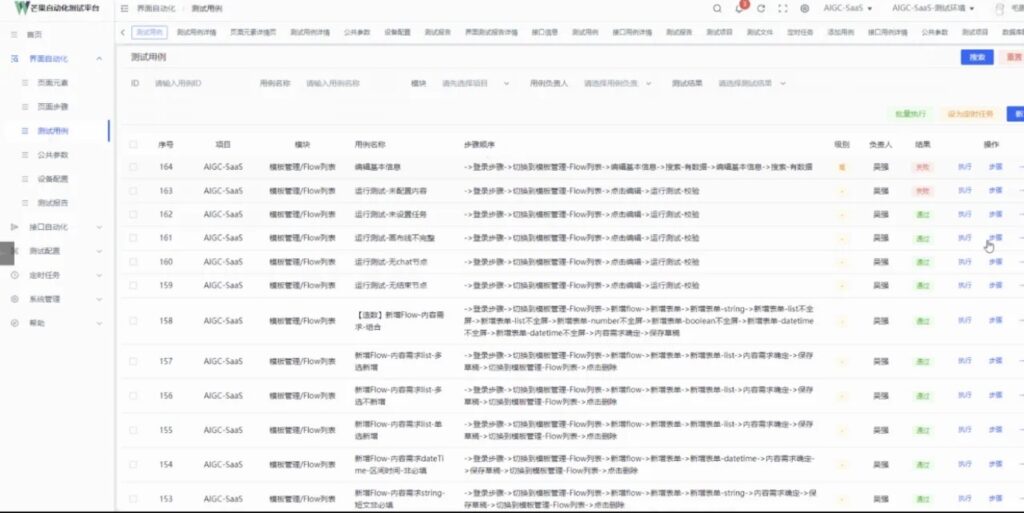
Task: Click 步骤 link for row 161
Action: 995,238
